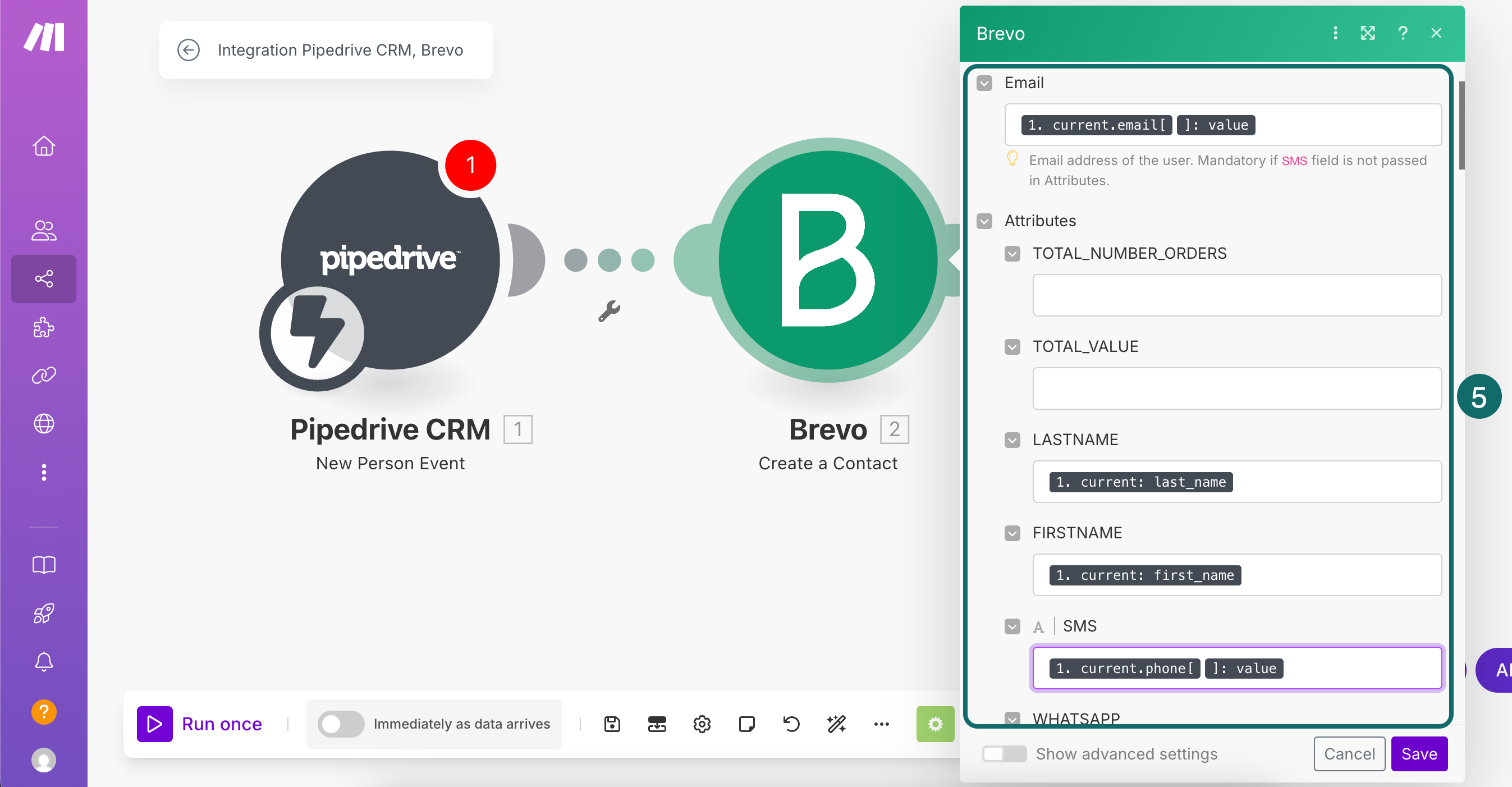
Task: Collapse FIRSTNAME chevron
Action: pyautogui.click(x=1012, y=533)
